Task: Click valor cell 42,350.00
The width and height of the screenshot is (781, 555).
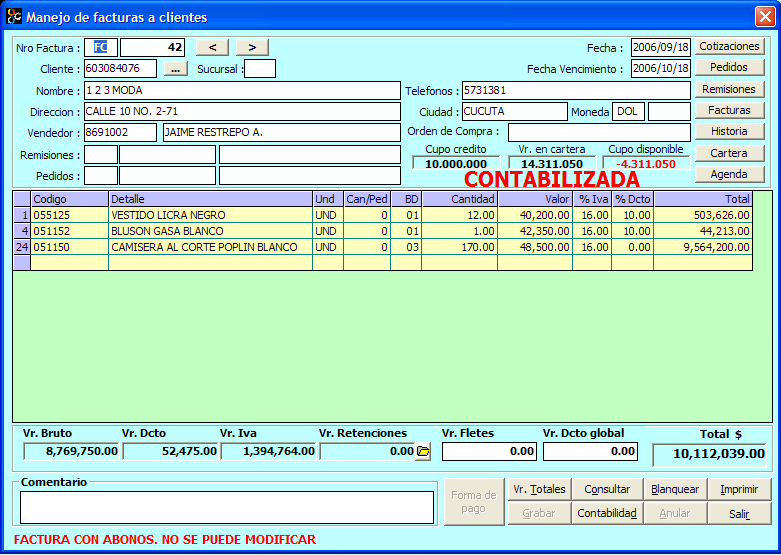Action: click(535, 231)
